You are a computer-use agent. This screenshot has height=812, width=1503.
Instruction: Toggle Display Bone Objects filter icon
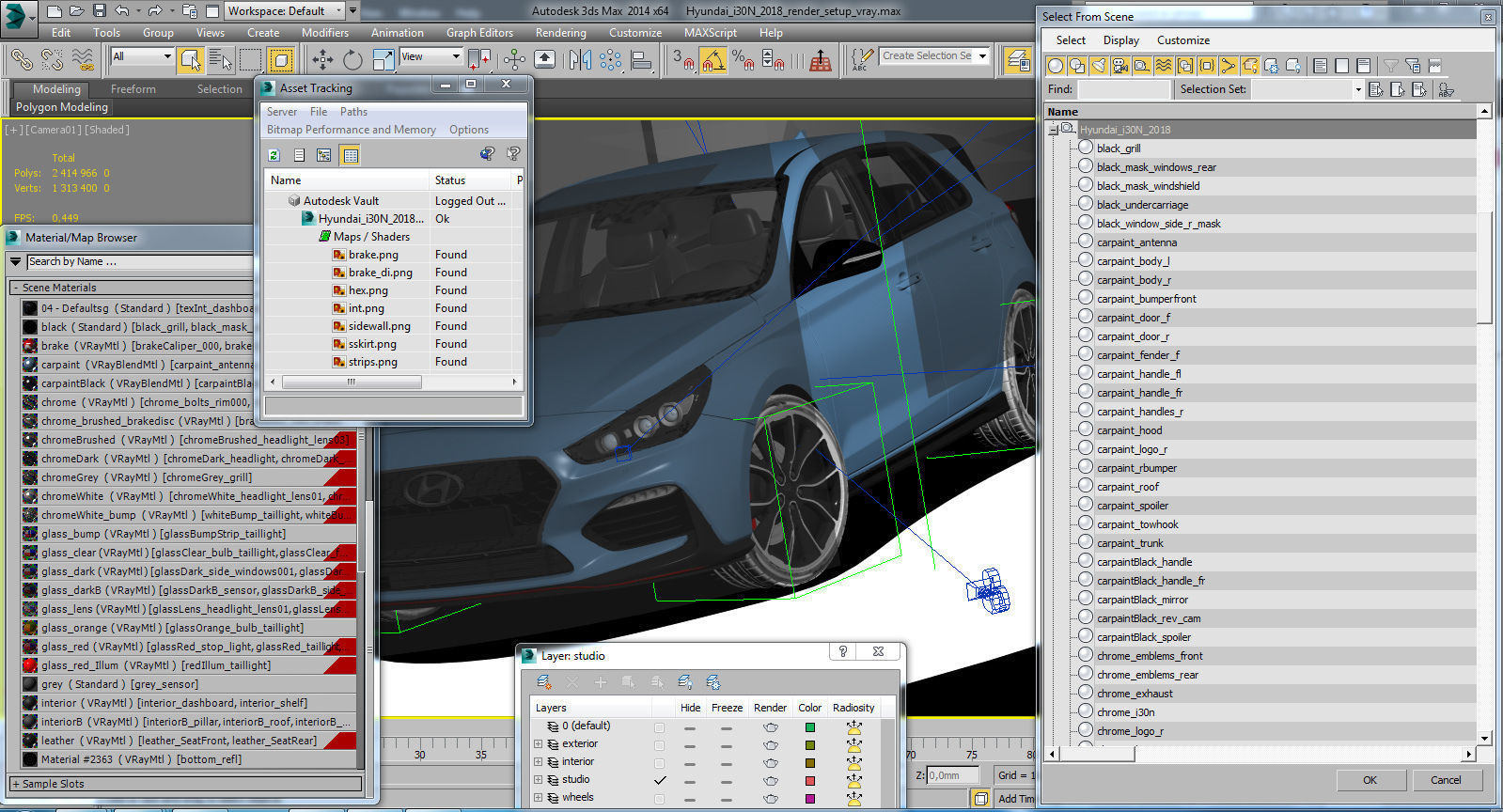tap(1229, 66)
